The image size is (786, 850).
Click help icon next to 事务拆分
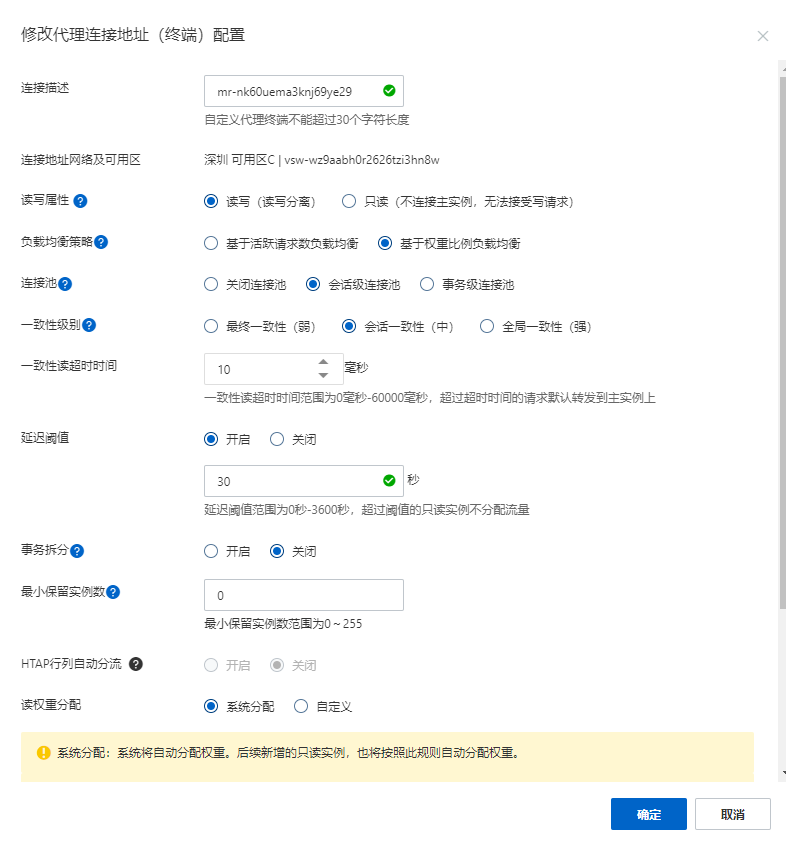[77, 551]
